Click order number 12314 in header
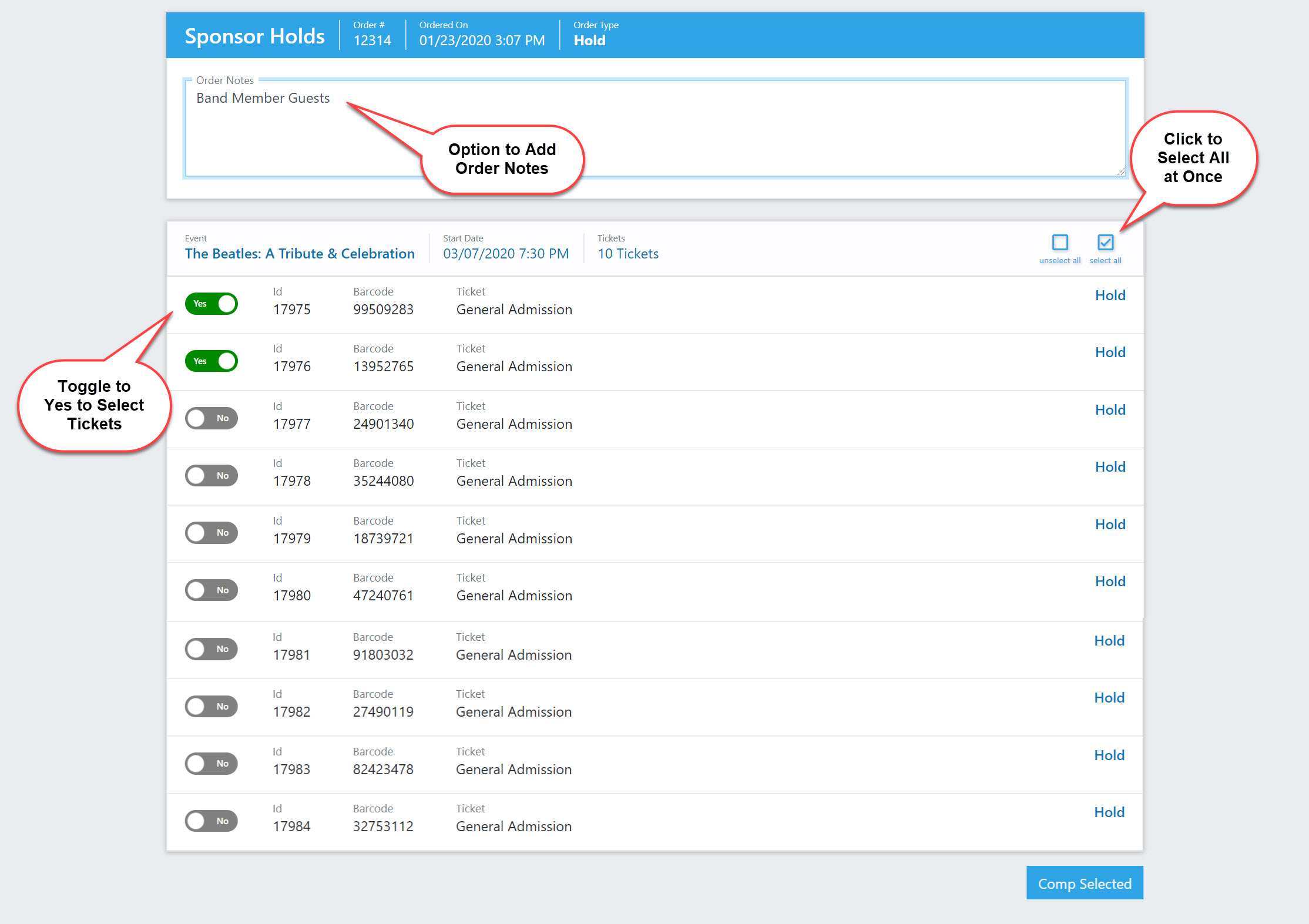Viewport: 1309px width, 924px height. tap(372, 41)
